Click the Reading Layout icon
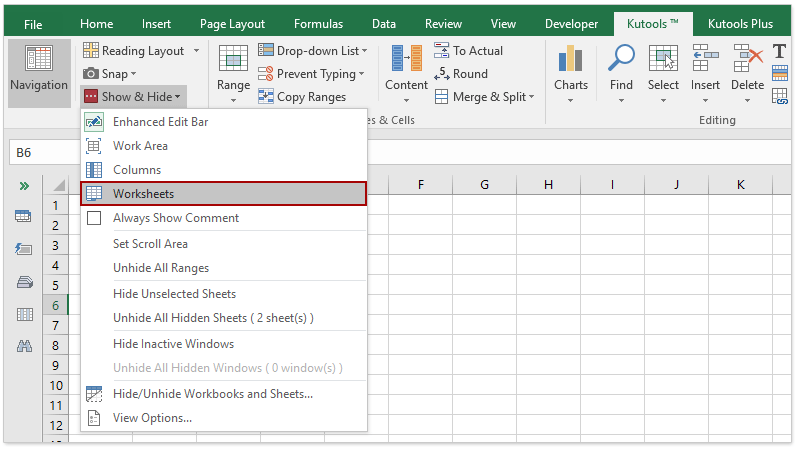The width and height of the screenshot is (796, 449). 90,50
